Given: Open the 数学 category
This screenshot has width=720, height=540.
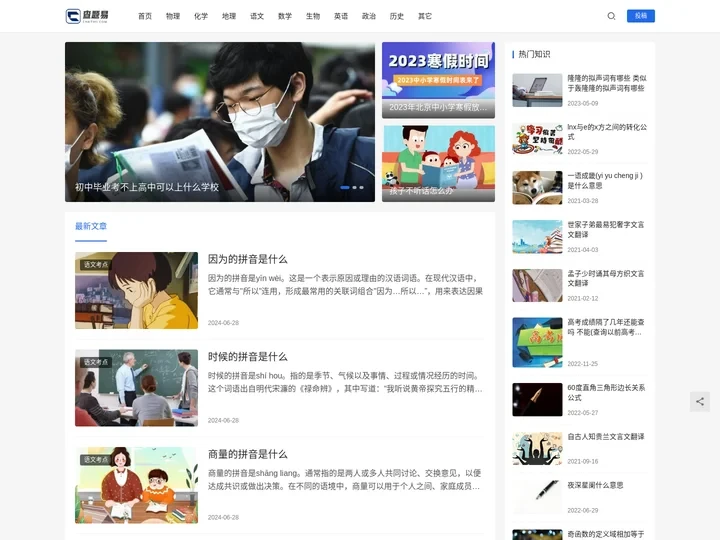Looking at the screenshot, I should [x=285, y=16].
